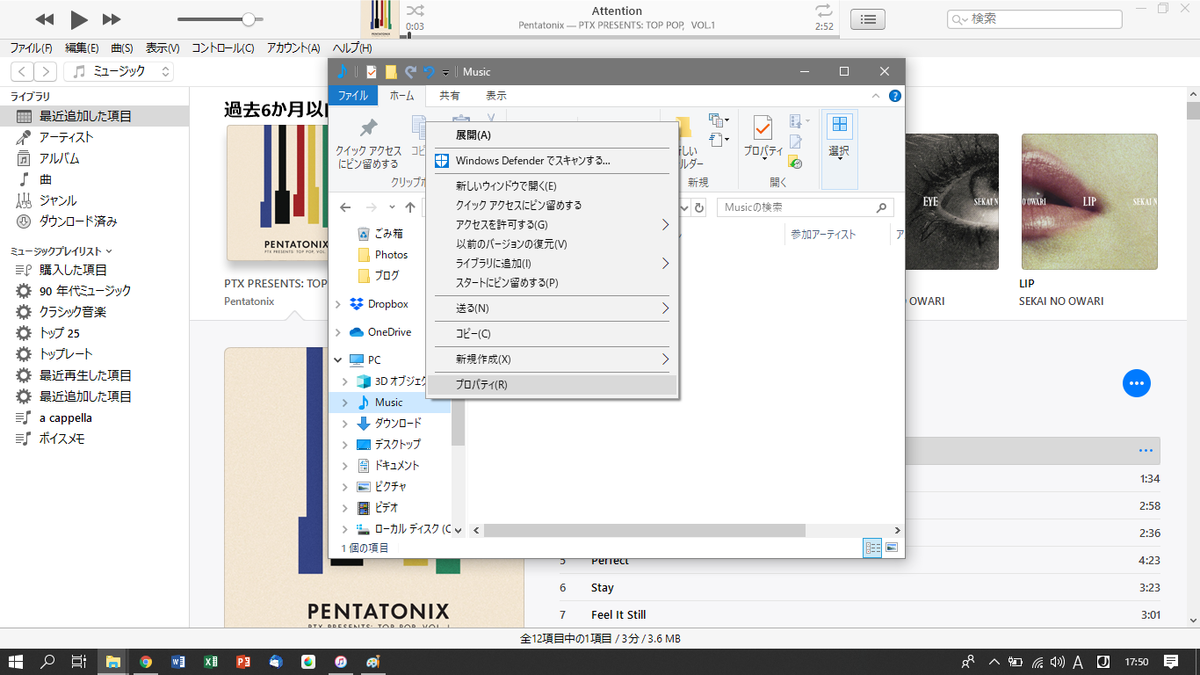Open Excel from the taskbar
The image size is (1200, 675).
(211, 661)
